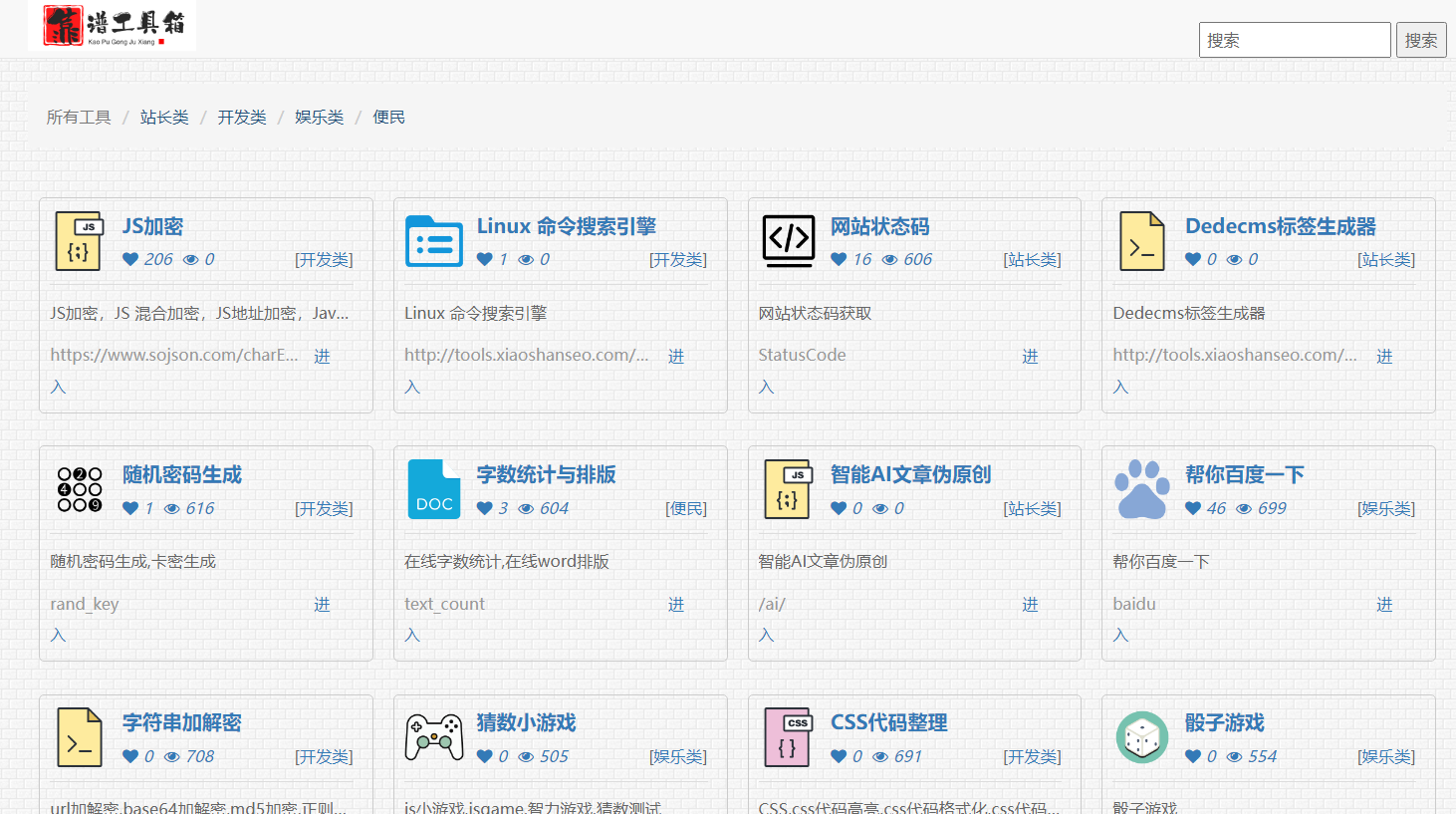Focus the 搜索 text input field

1295,40
